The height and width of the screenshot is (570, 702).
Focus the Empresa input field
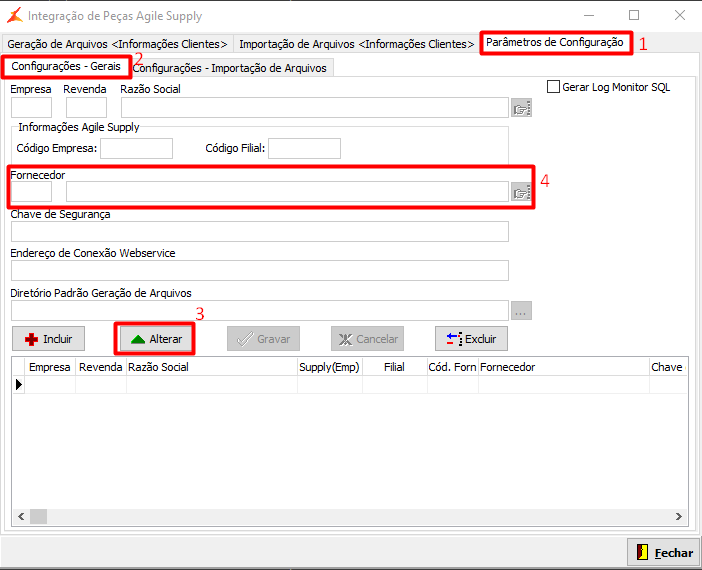click(x=31, y=108)
